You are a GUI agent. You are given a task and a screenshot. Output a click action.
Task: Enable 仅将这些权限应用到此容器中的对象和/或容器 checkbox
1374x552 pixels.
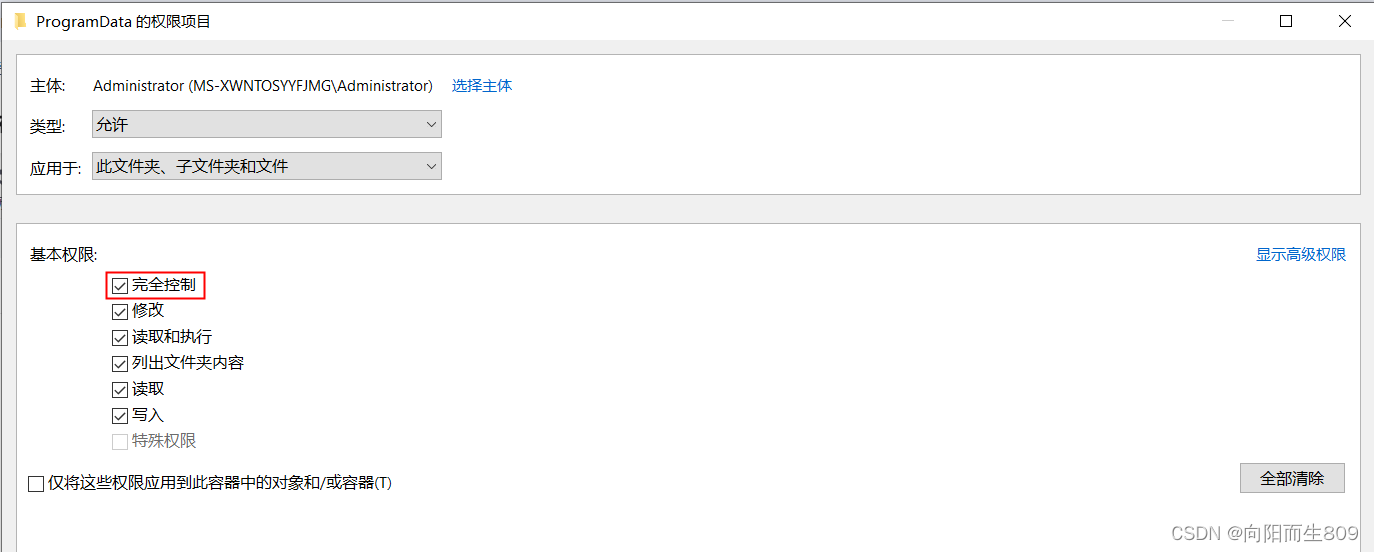click(36, 484)
